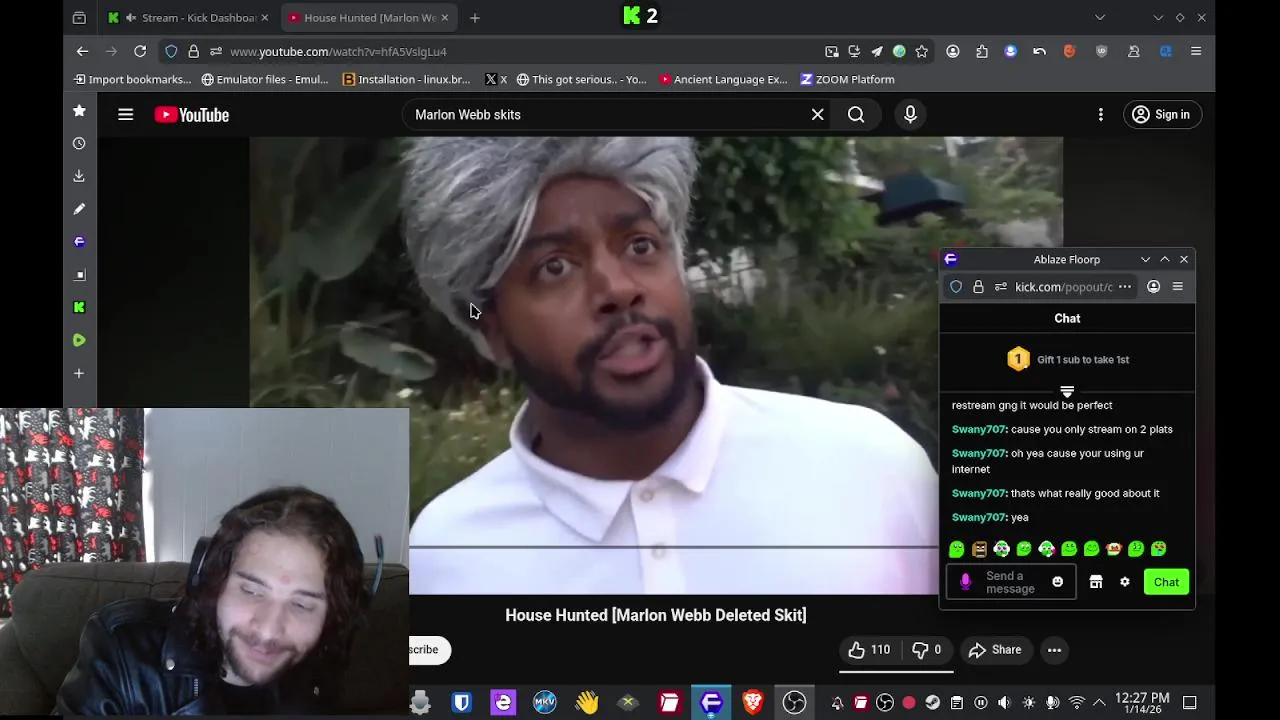This screenshot has height=720, width=1280.
Task: Click the Sign in button
Action: [x=1160, y=115]
